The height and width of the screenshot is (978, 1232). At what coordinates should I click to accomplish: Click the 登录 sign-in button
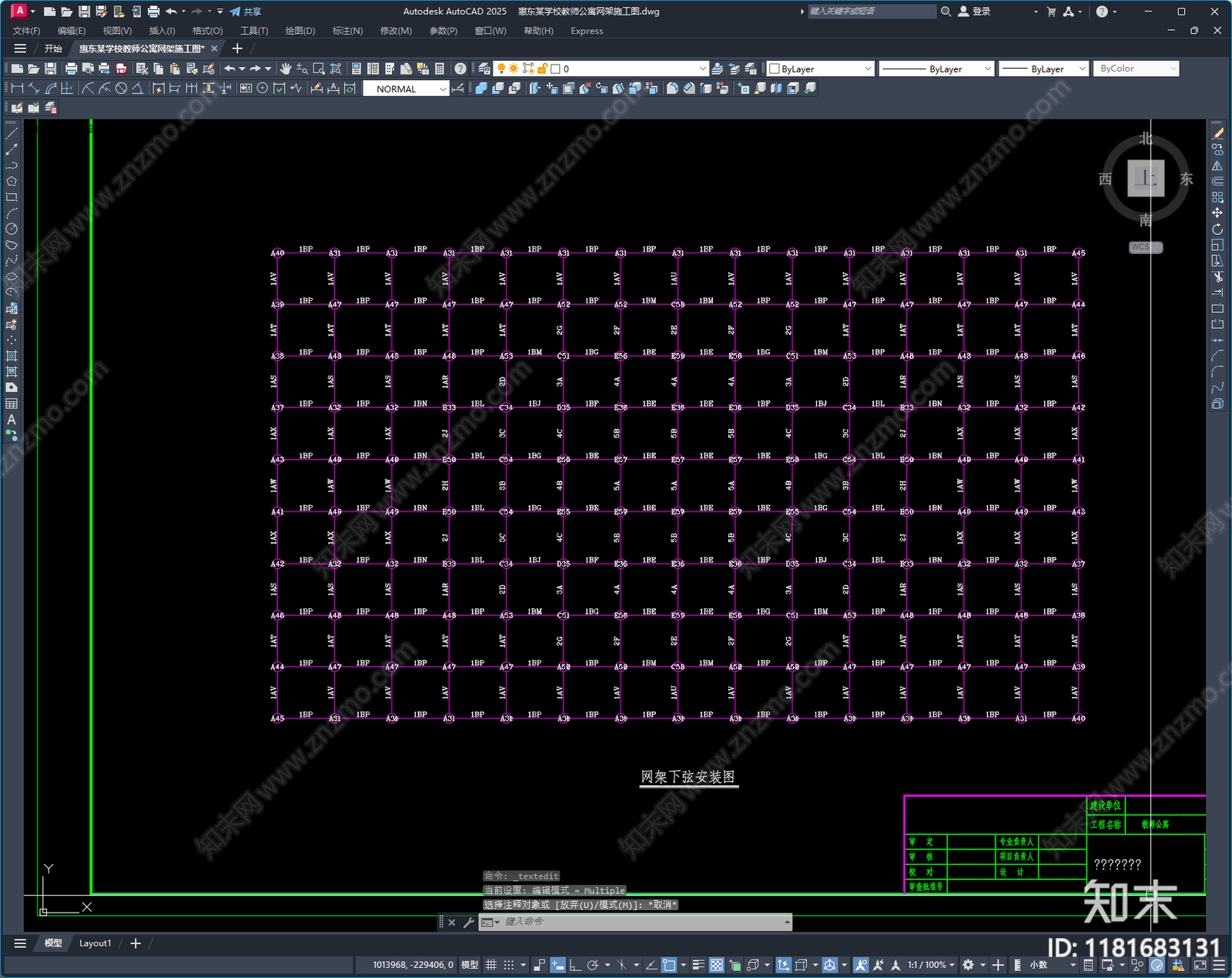(x=974, y=12)
